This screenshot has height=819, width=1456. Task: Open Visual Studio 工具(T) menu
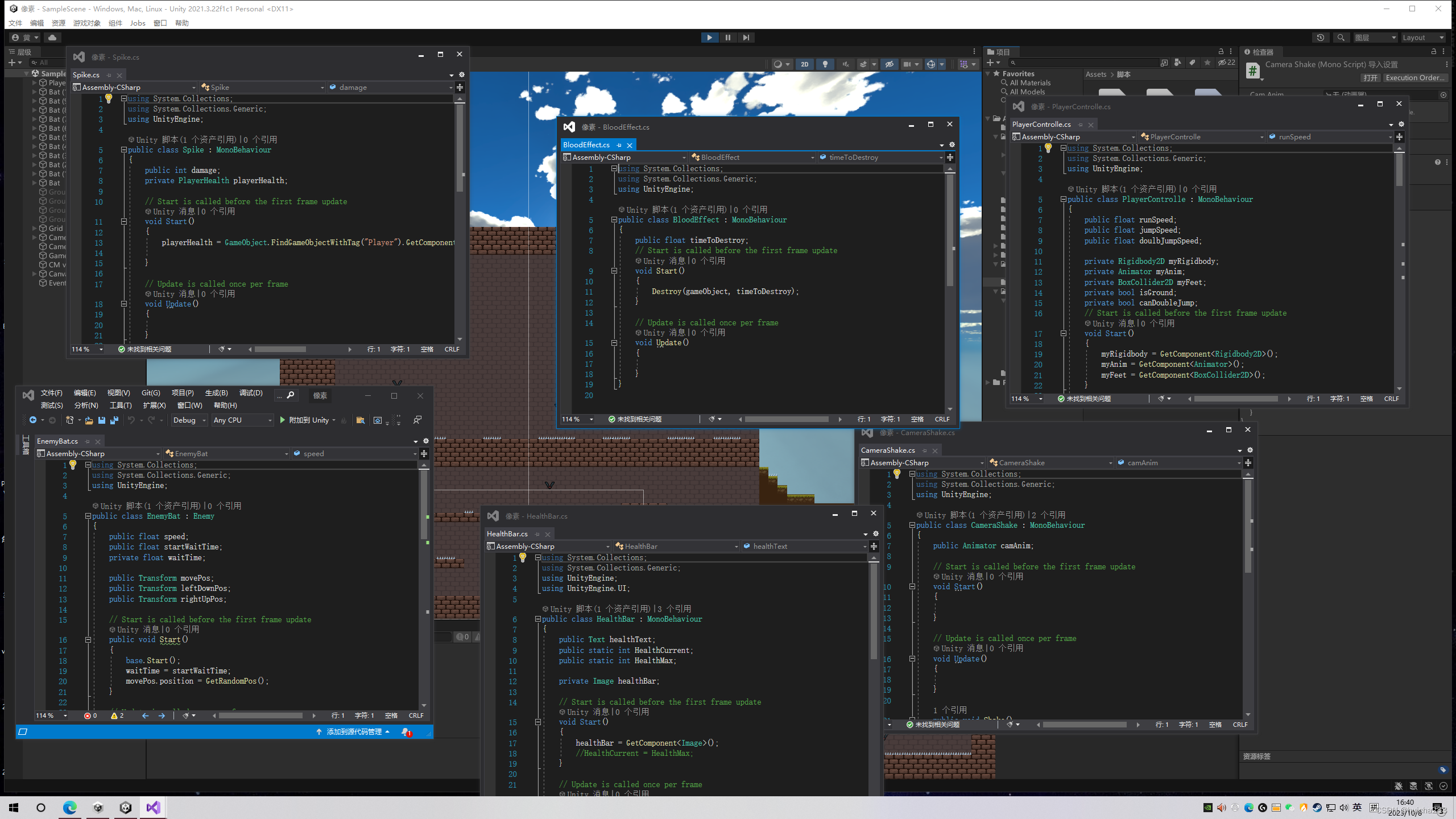121,406
